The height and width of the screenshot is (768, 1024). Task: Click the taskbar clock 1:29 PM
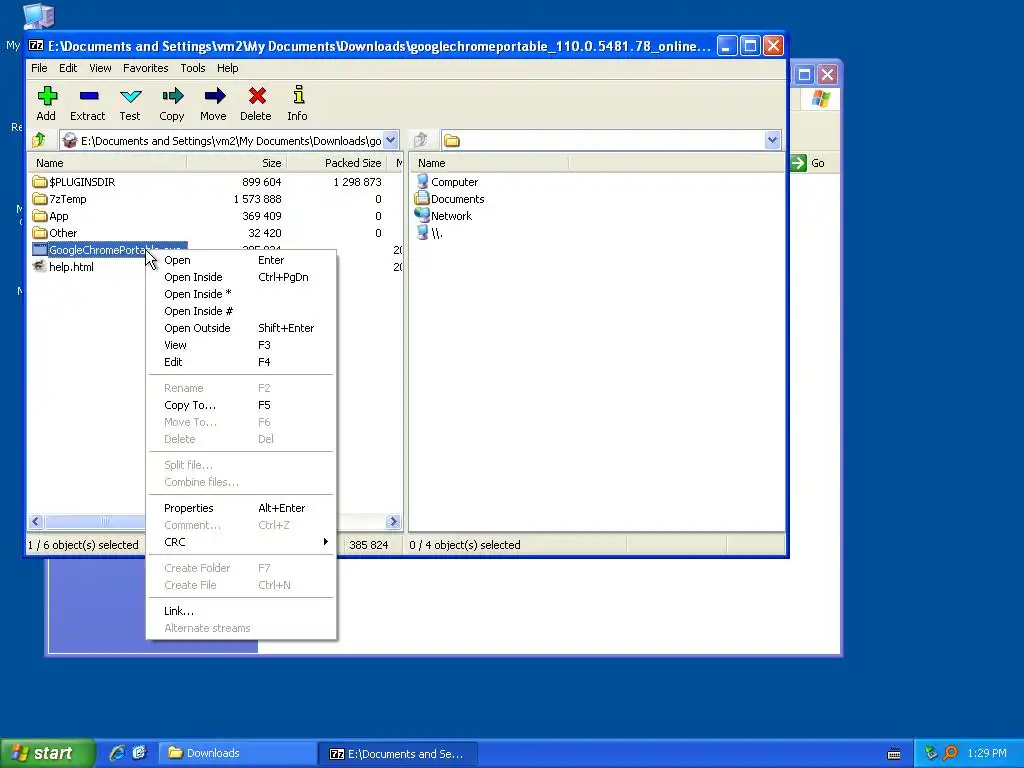987,753
